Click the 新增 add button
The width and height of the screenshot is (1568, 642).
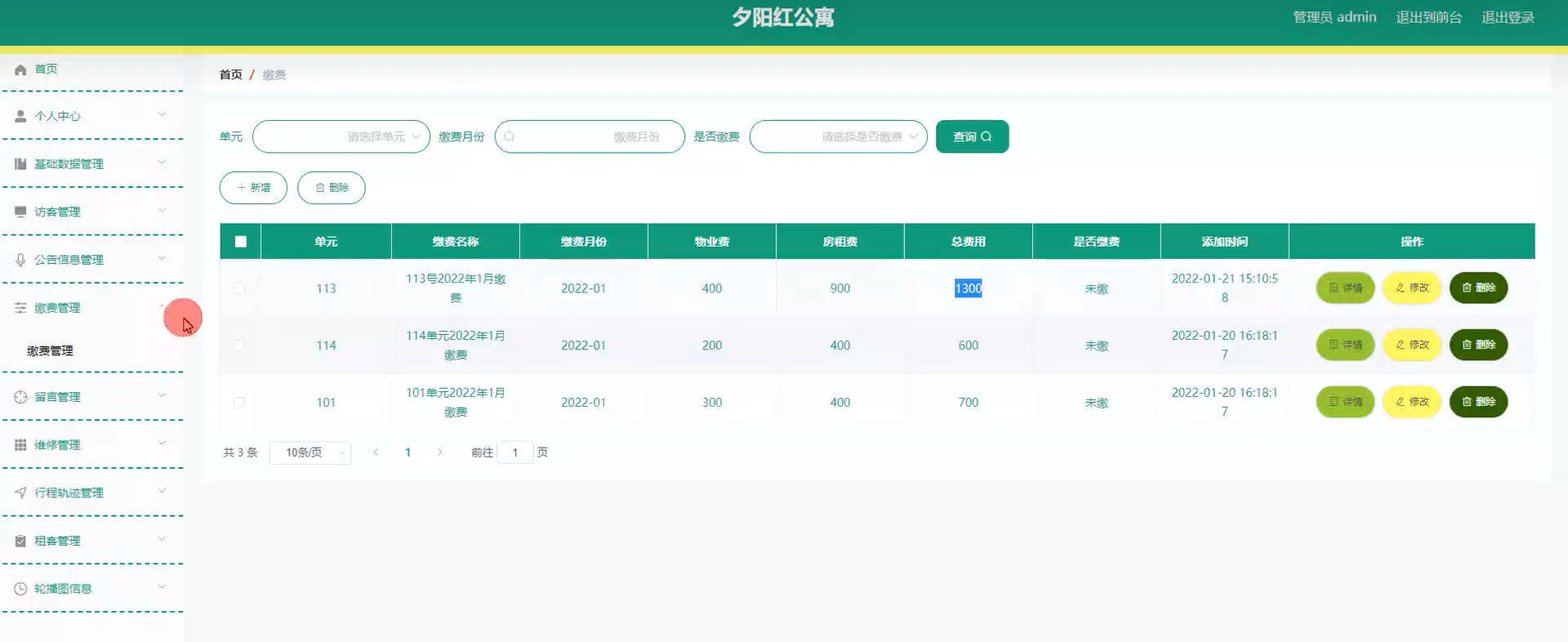pos(253,188)
